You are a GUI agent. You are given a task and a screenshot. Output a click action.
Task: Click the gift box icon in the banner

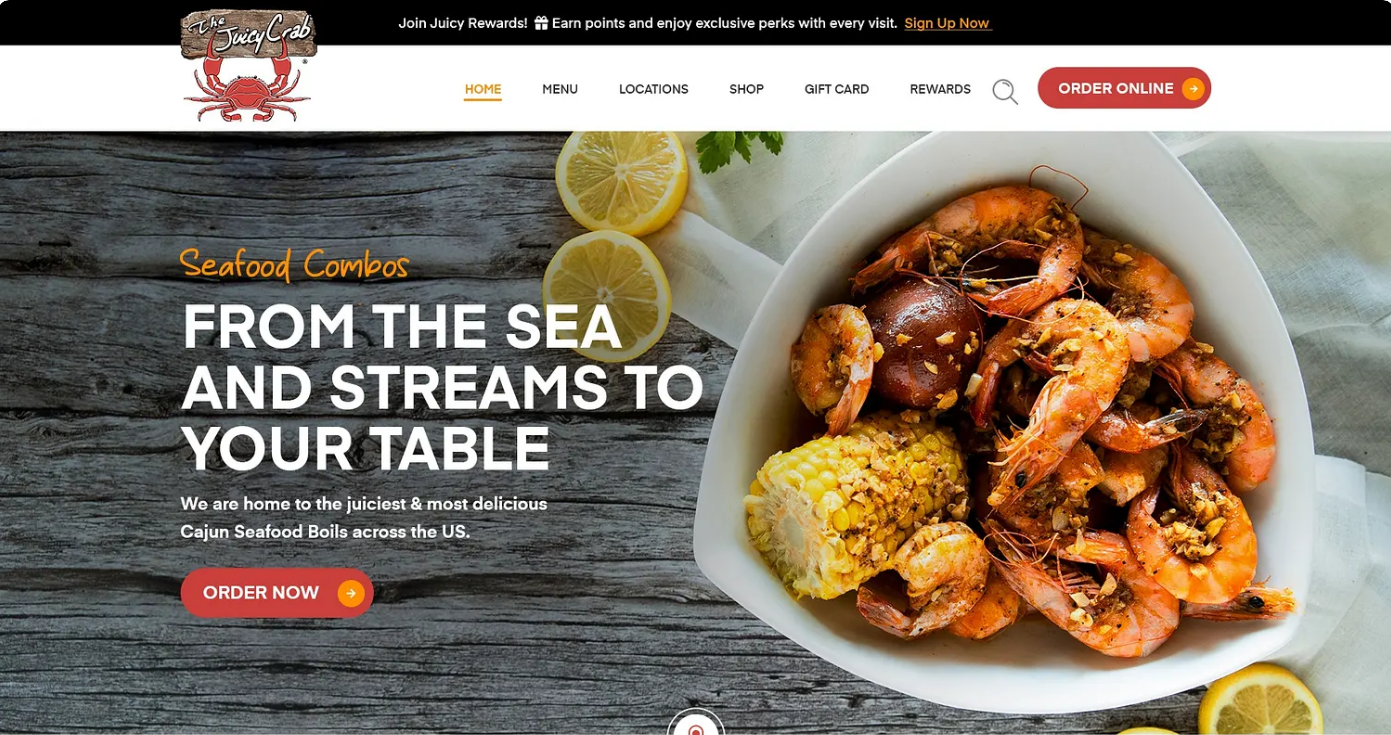541,22
